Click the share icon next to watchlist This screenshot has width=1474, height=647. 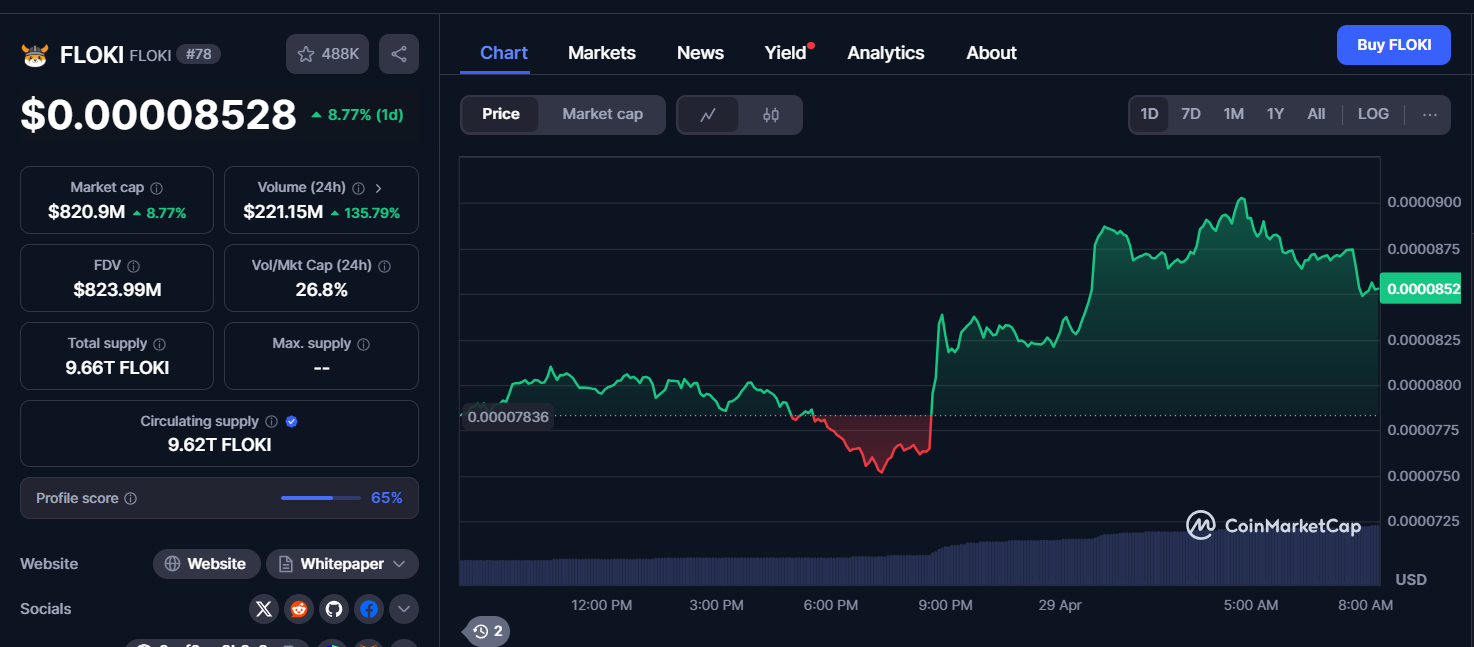click(399, 54)
